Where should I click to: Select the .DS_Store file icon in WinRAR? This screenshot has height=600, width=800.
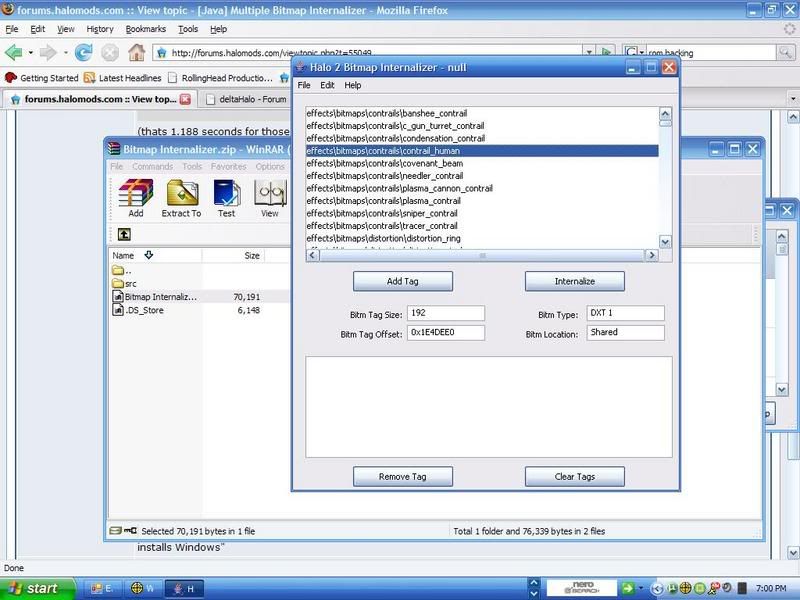coord(118,310)
